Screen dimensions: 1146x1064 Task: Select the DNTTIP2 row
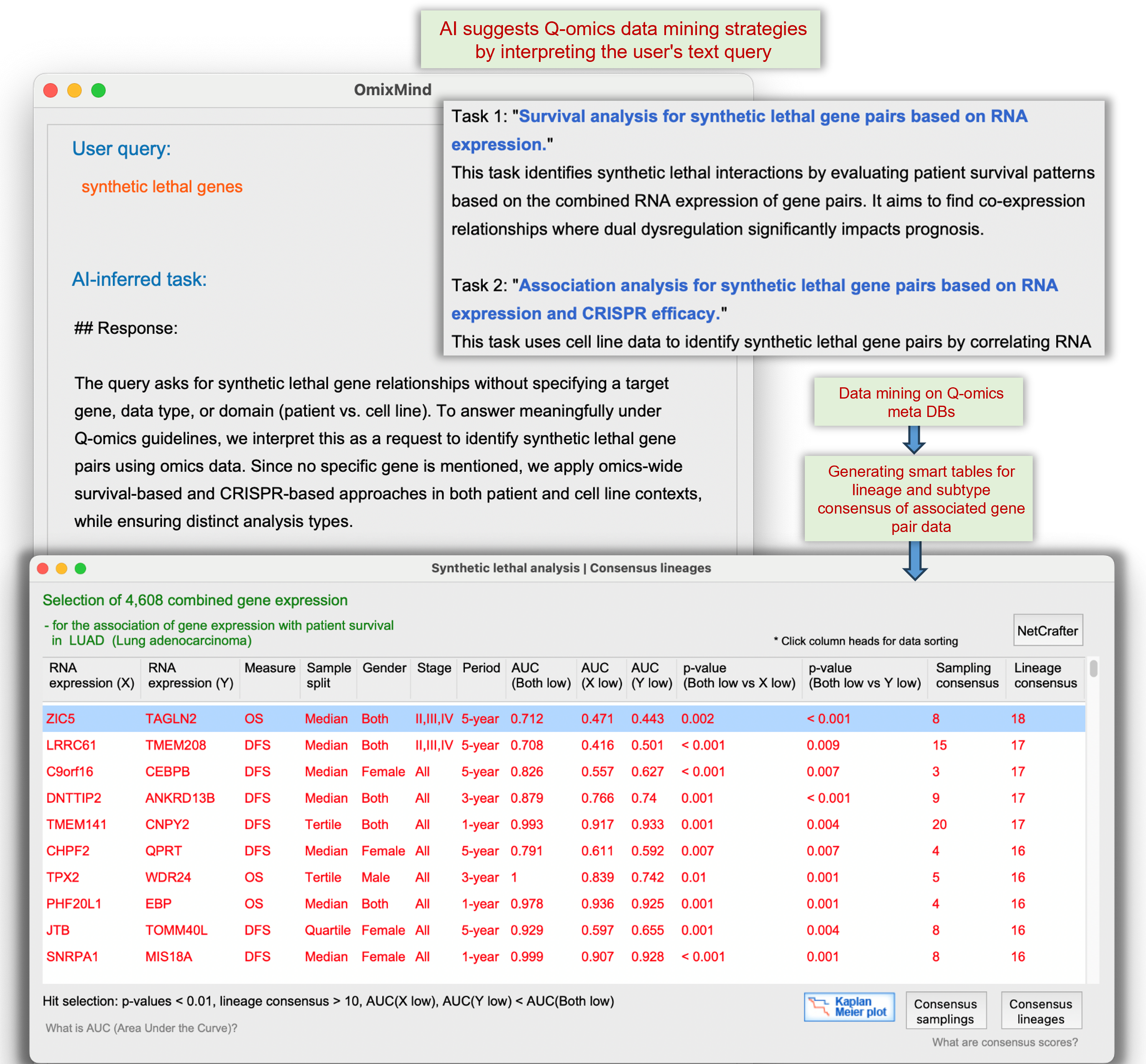point(564,798)
